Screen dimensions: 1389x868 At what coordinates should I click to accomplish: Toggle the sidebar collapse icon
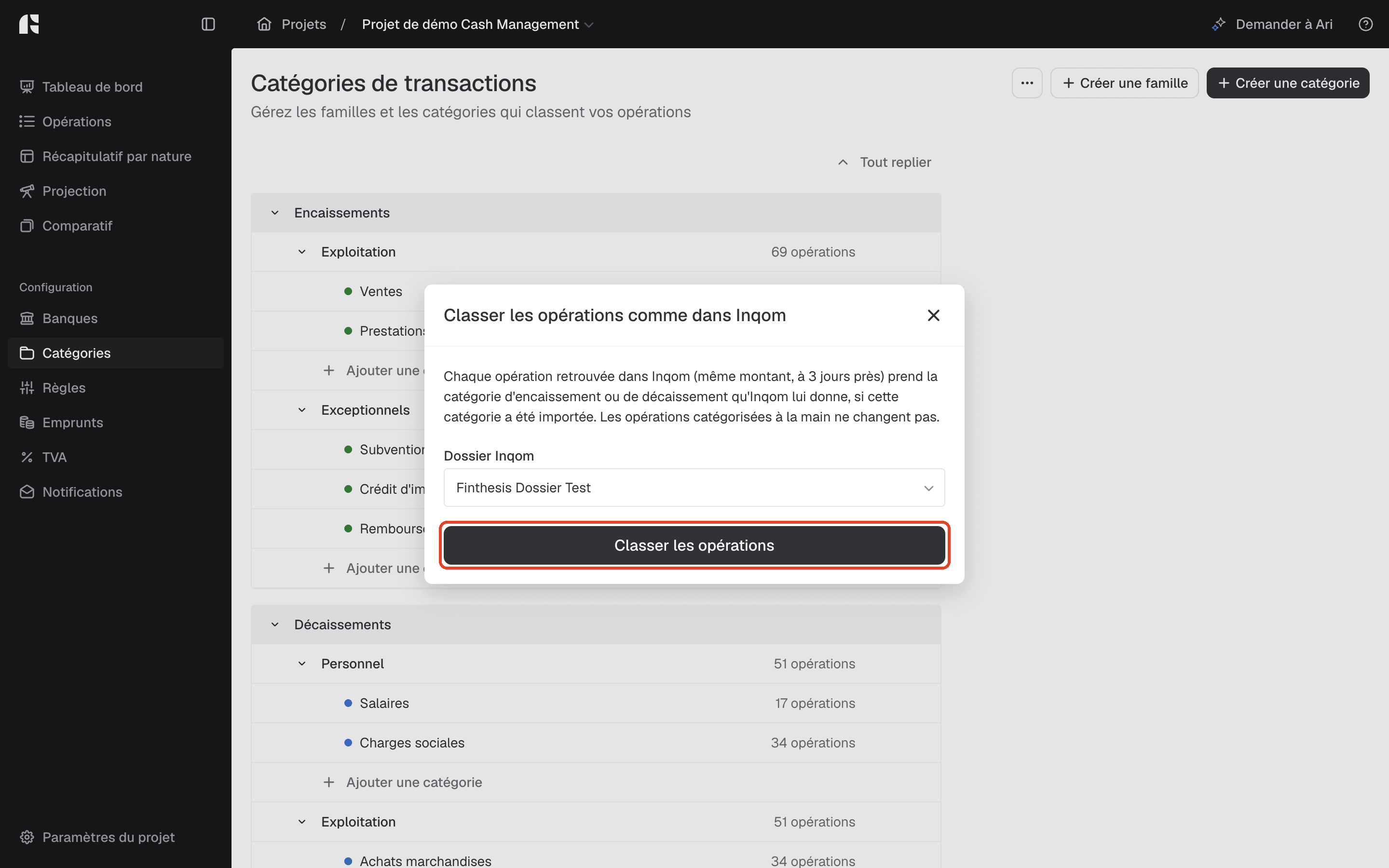208,24
